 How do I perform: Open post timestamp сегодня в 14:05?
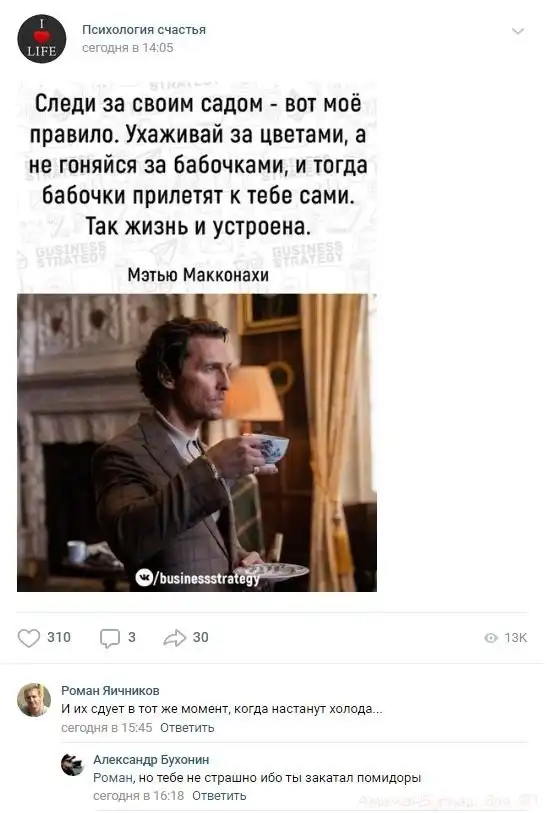[x=128, y=48]
